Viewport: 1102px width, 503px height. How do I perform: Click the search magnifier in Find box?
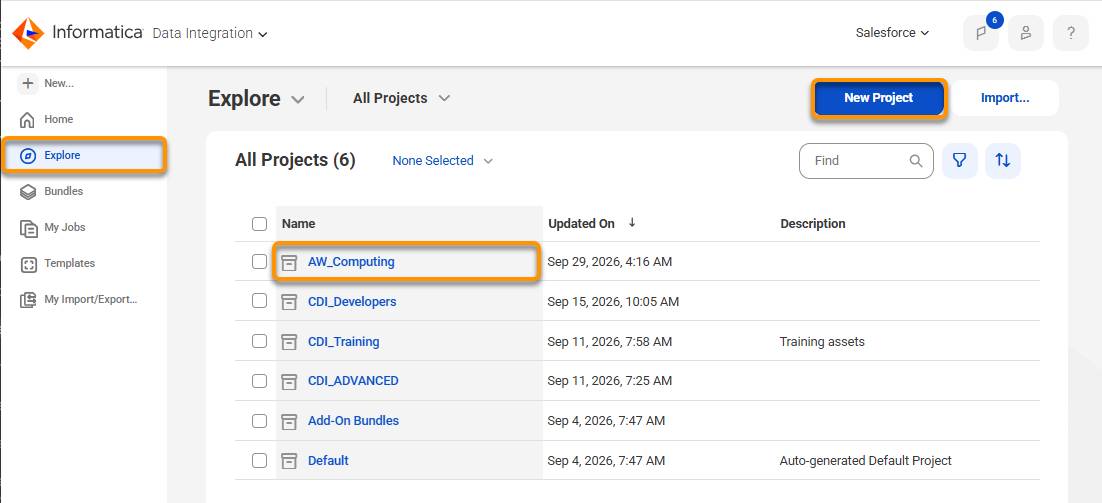pyautogui.click(x=916, y=161)
